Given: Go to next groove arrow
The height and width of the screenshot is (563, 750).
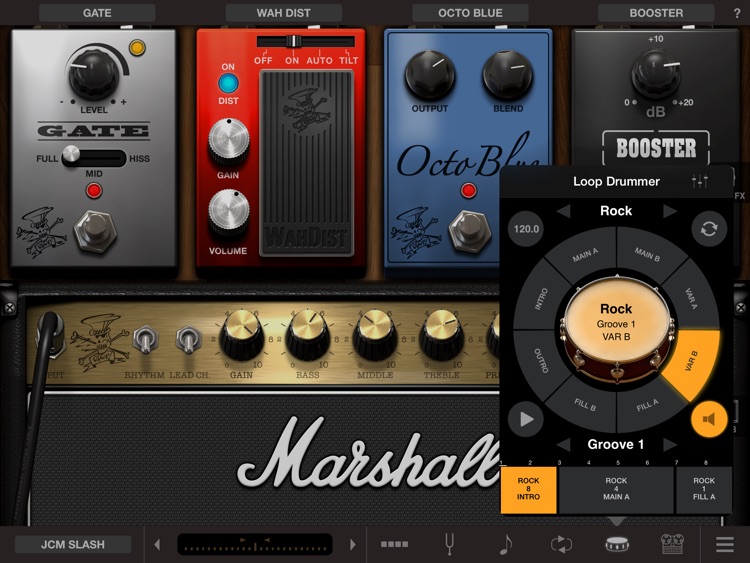Looking at the screenshot, I should pyautogui.click(x=670, y=445).
